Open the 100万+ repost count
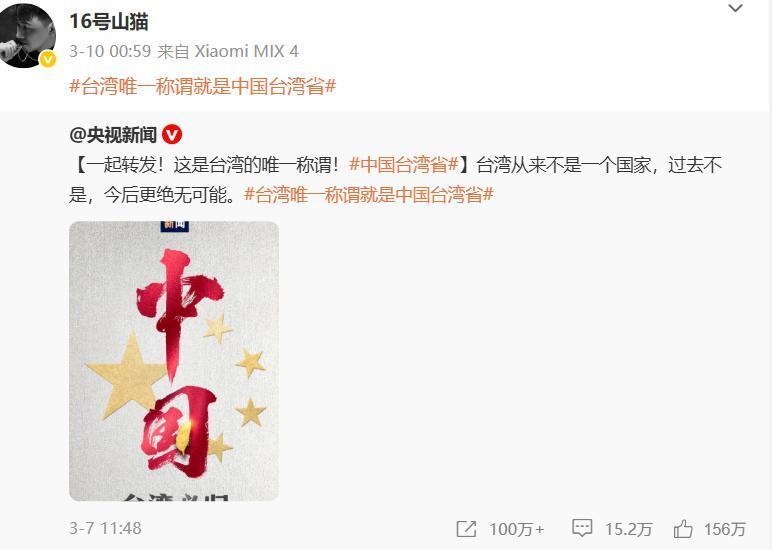Screen dimensions: 772x550 click(x=516, y=529)
